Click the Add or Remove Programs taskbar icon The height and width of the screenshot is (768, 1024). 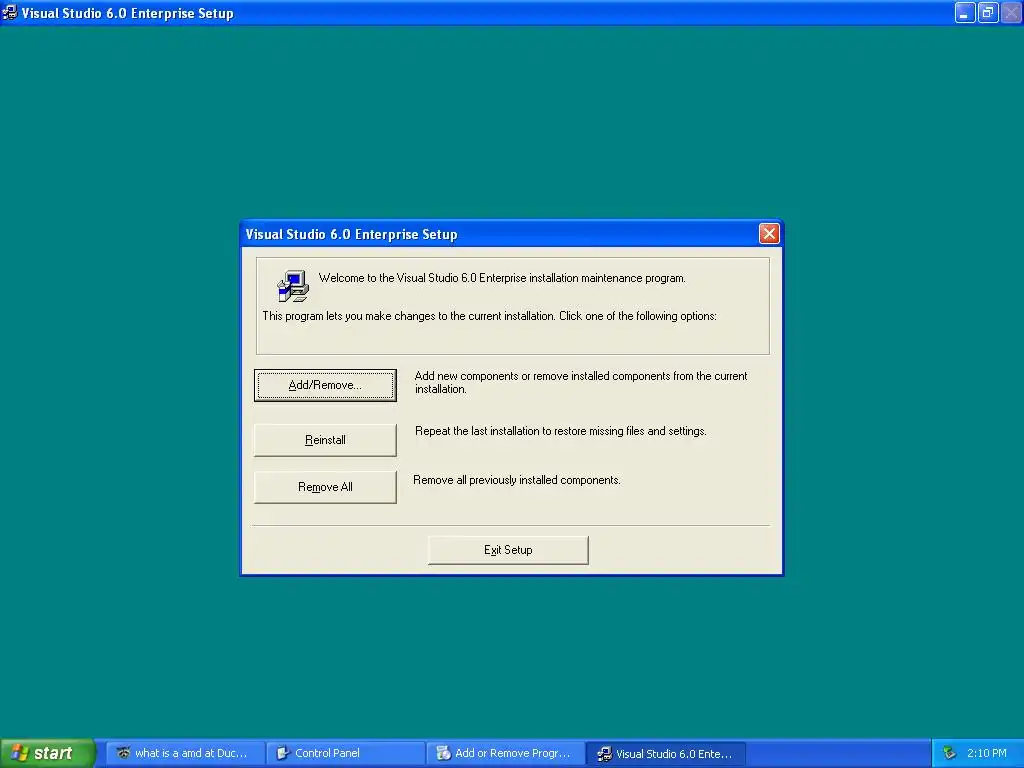tap(443, 753)
